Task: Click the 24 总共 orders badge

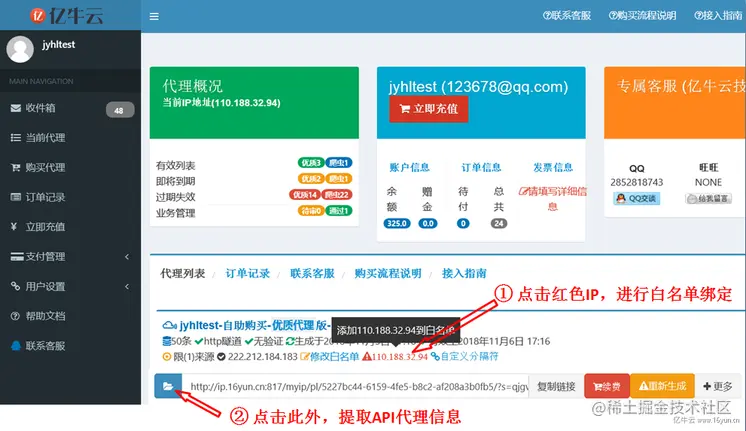Action: 499,224
